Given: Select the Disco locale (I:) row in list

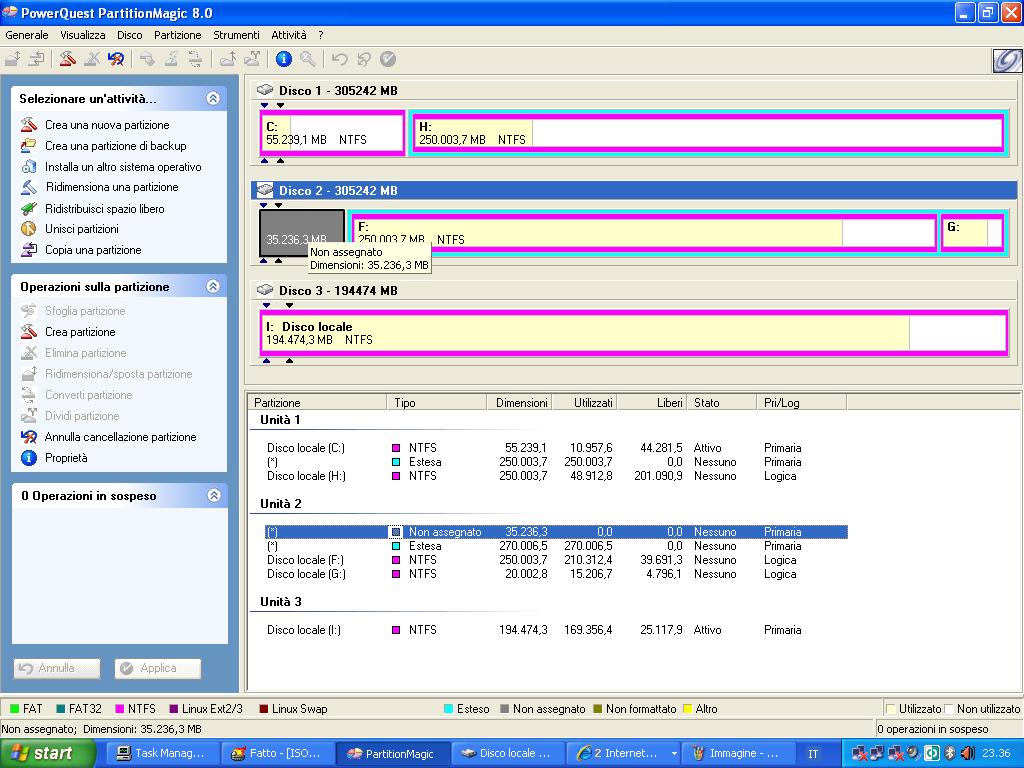Looking at the screenshot, I should (x=555, y=630).
